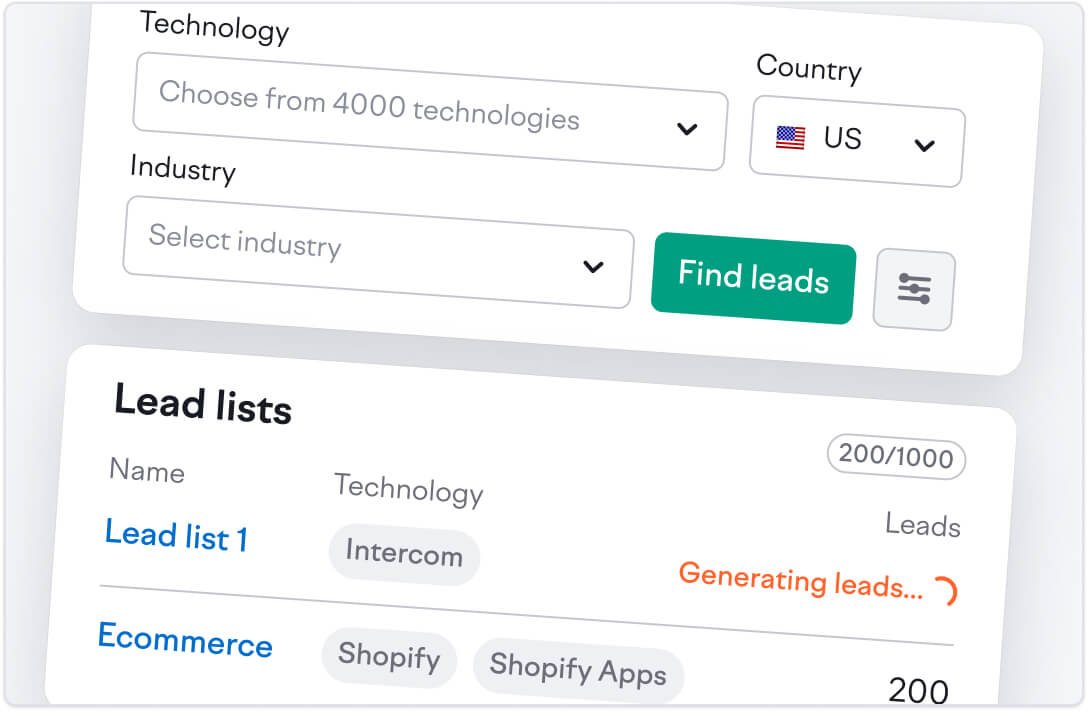
Task: Open the Ecommerce lead list link
Action: click(185, 640)
